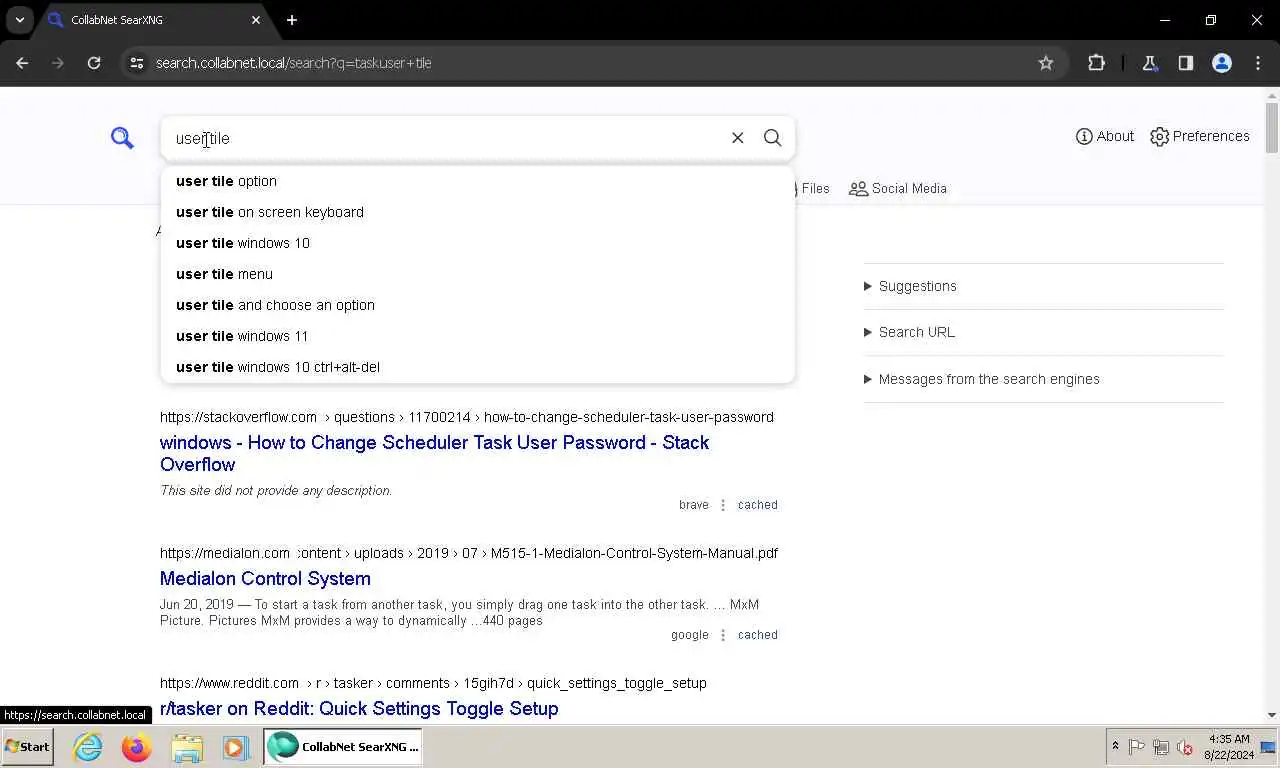Select suggestion 'user tile option'
1280x768 pixels.
tap(478, 181)
